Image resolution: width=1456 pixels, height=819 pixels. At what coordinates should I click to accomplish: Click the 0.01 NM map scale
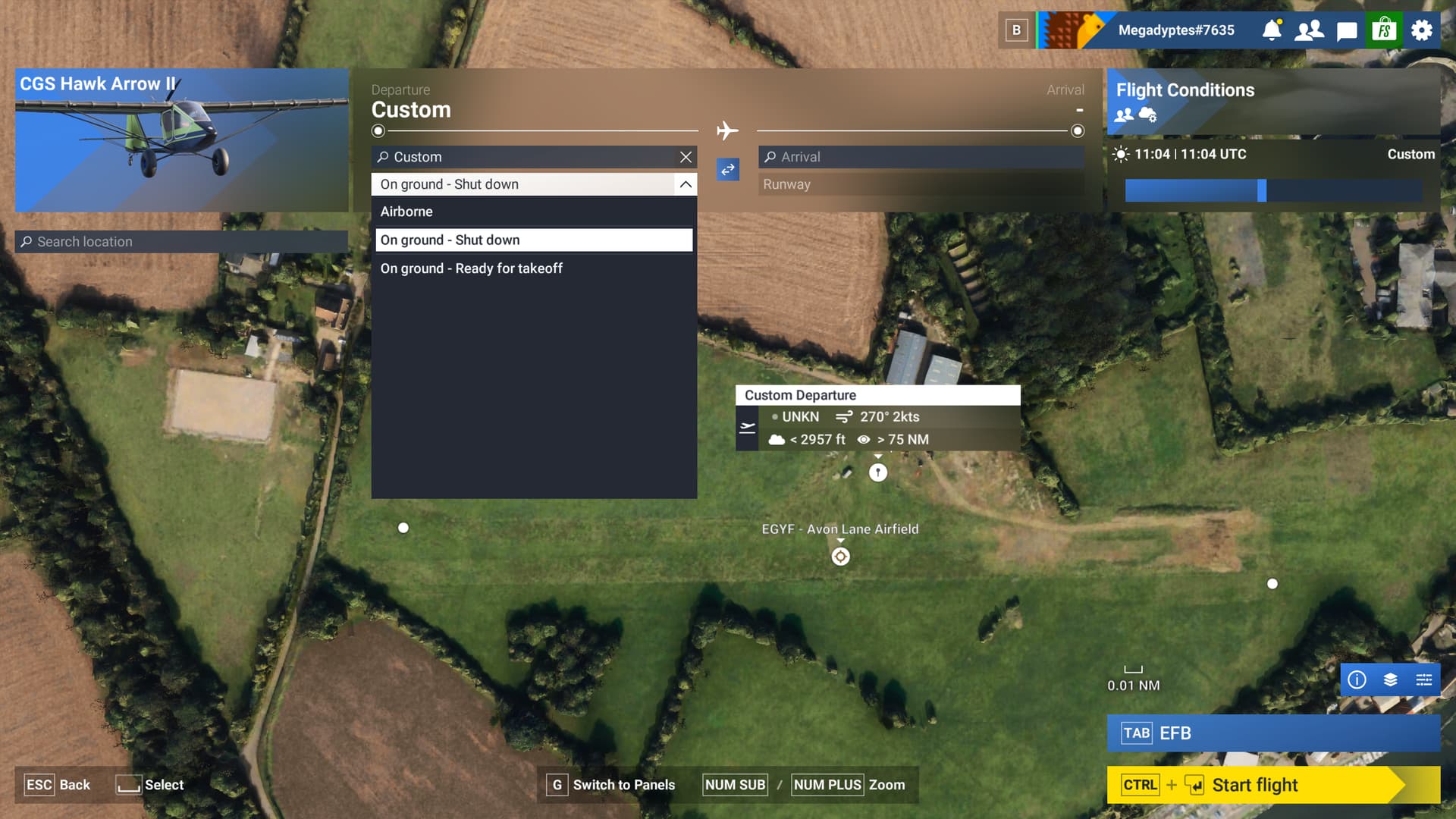click(x=1133, y=679)
